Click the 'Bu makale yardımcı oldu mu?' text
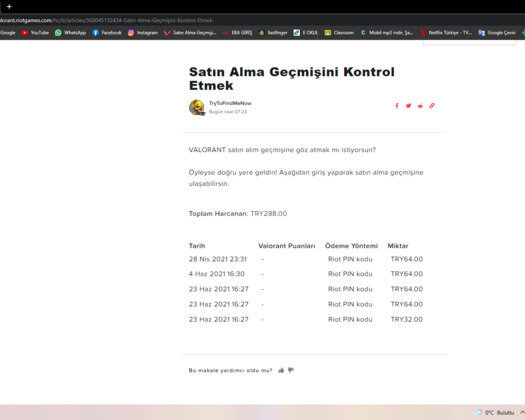This screenshot has width=525, height=420. (230, 370)
